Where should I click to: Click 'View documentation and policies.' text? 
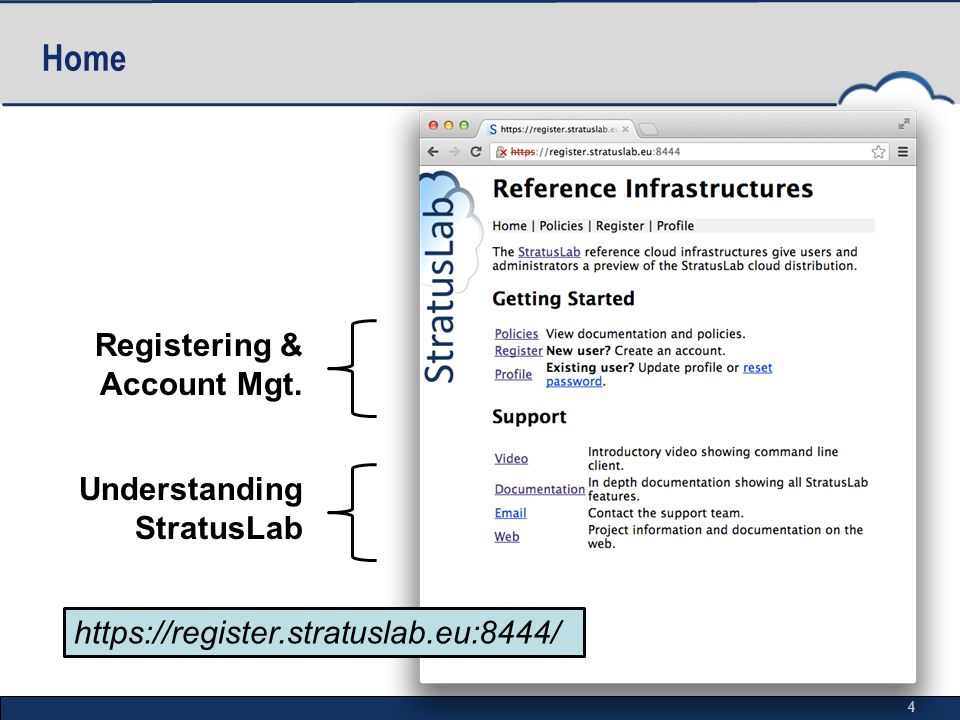tap(645, 334)
